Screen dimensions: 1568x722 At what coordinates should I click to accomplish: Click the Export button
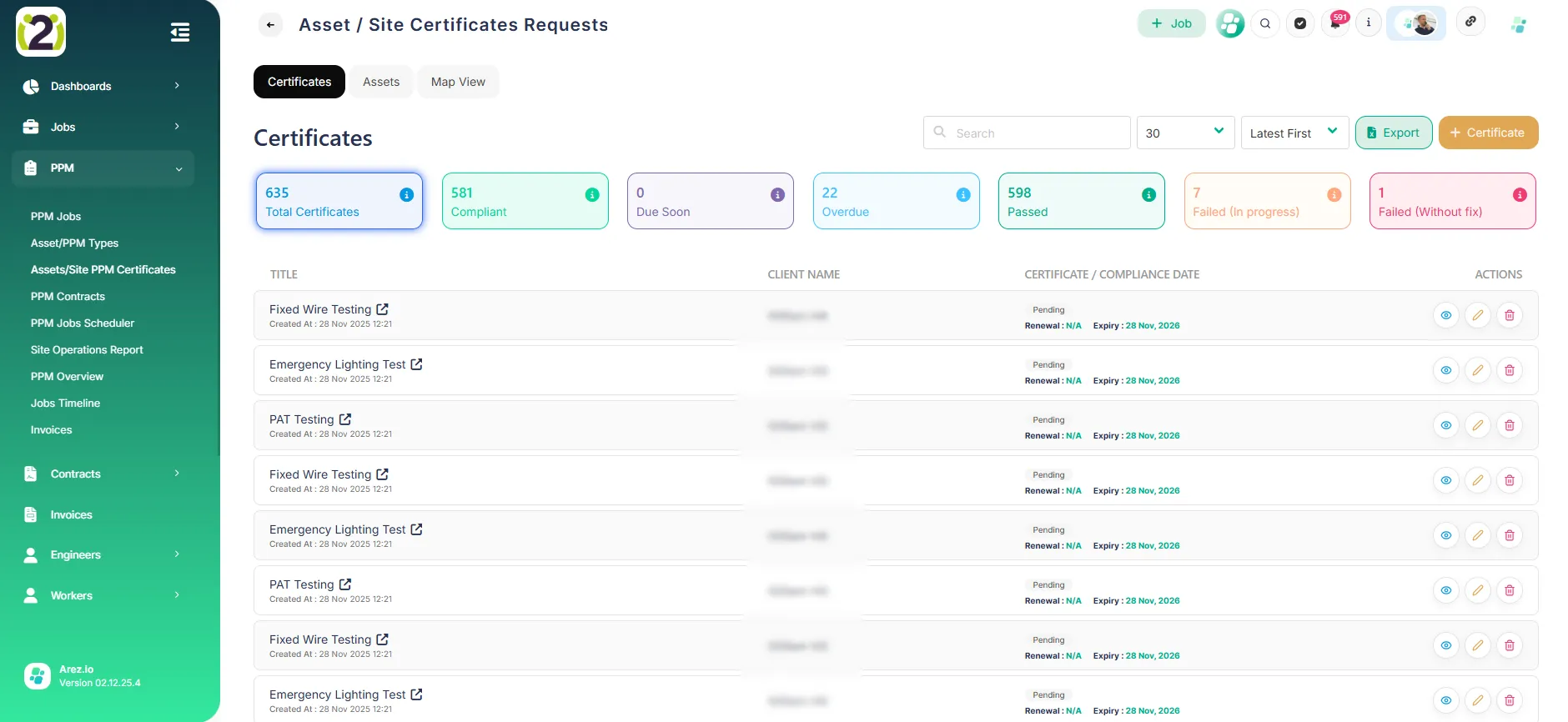coord(1393,133)
